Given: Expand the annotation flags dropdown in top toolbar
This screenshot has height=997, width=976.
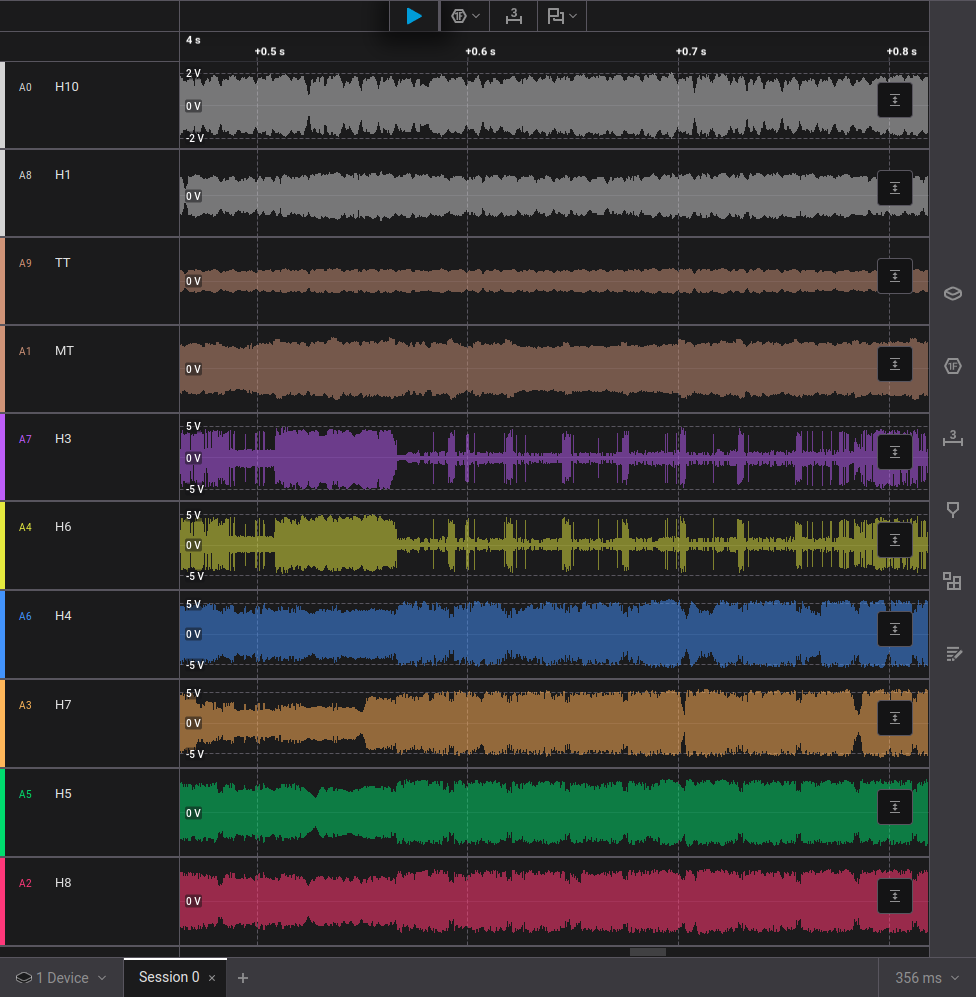Looking at the screenshot, I should [562, 16].
